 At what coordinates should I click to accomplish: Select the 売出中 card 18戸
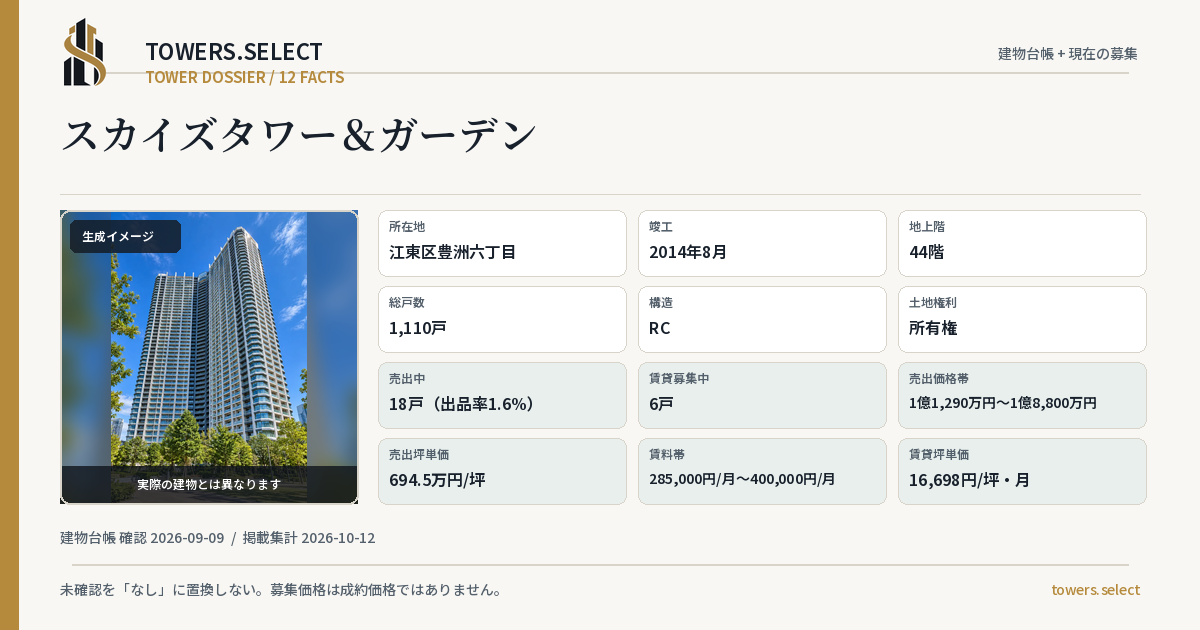tap(502, 395)
